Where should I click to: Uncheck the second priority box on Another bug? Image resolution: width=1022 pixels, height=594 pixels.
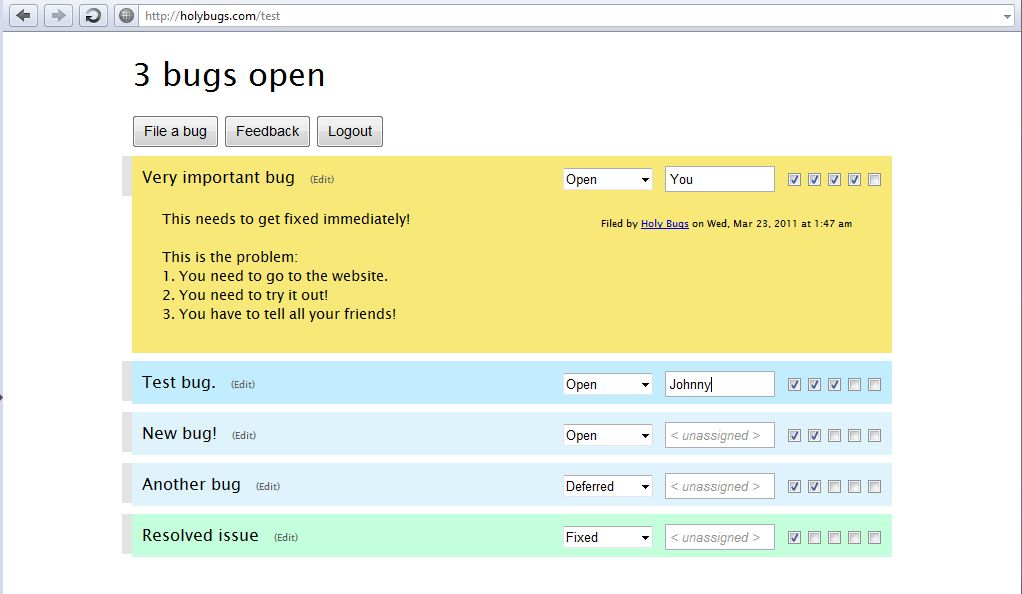(x=815, y=486)
